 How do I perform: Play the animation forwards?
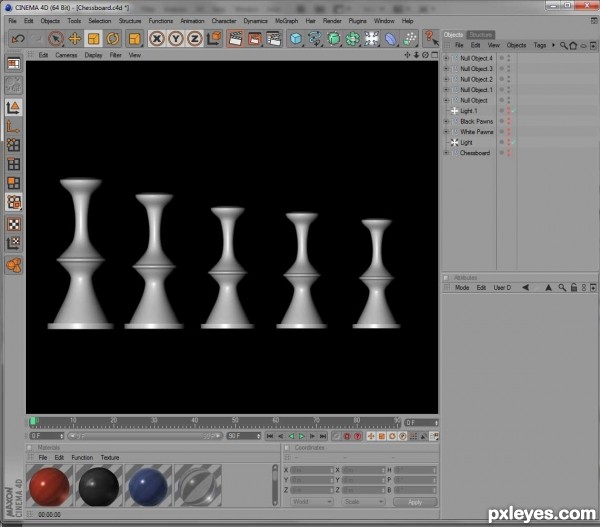coord(302,436)
